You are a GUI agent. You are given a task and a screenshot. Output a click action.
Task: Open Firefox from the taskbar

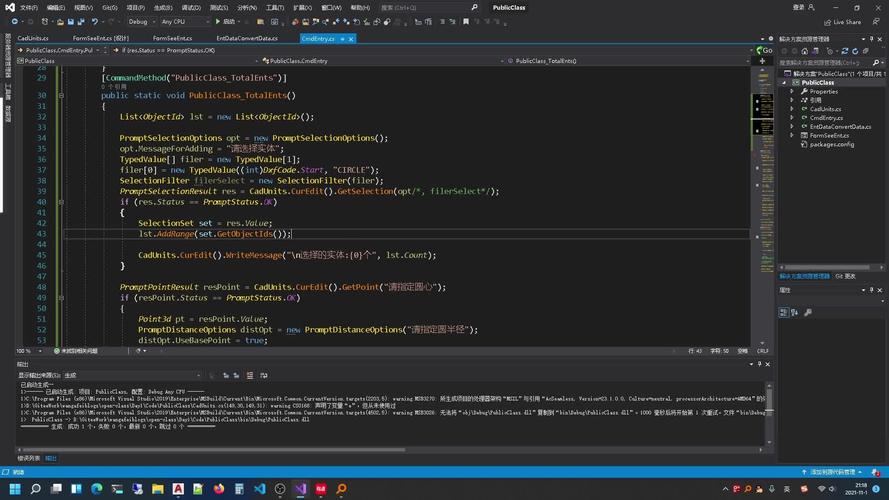(219, 489)
